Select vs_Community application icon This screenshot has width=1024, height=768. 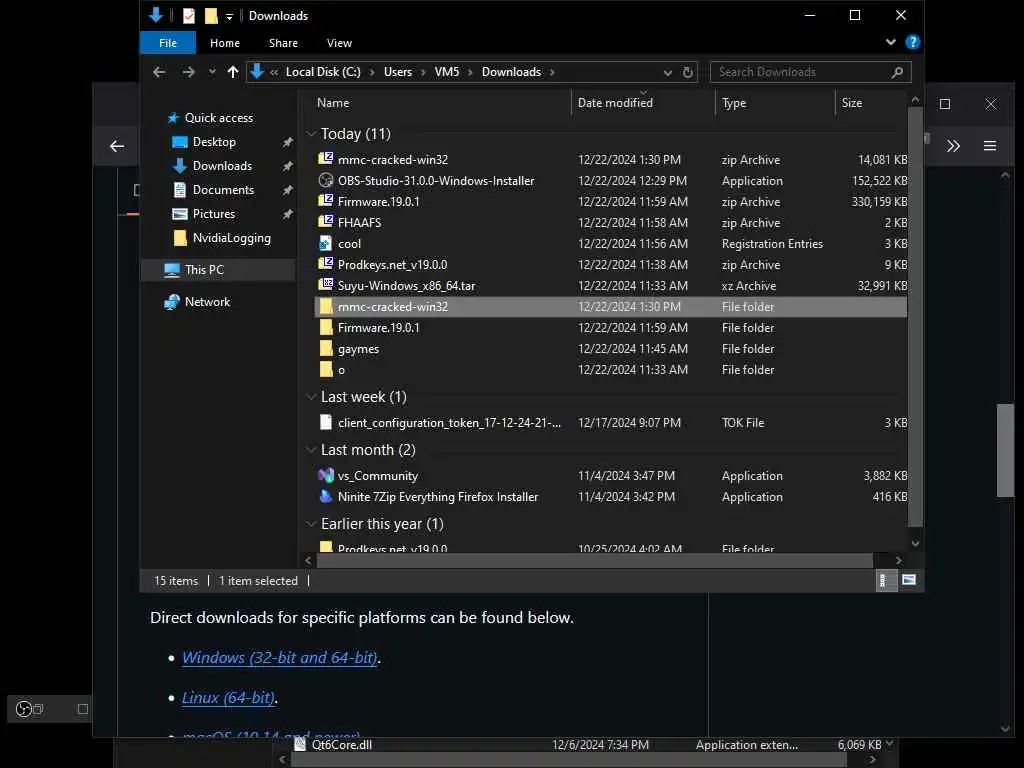(x=325, y=475)
